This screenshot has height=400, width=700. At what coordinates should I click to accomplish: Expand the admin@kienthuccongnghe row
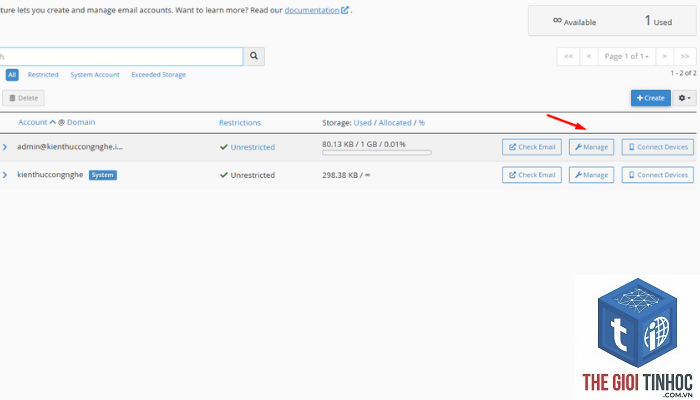click(5, 147)
